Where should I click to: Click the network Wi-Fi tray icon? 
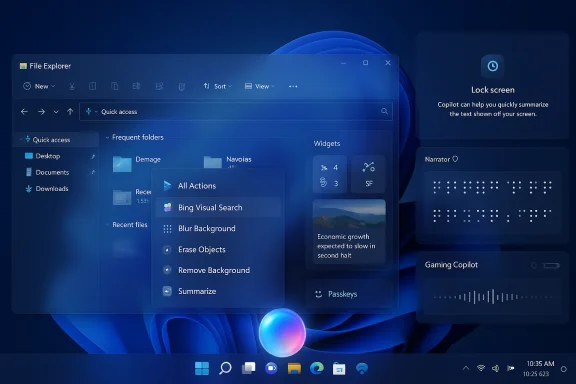(480, 368)
